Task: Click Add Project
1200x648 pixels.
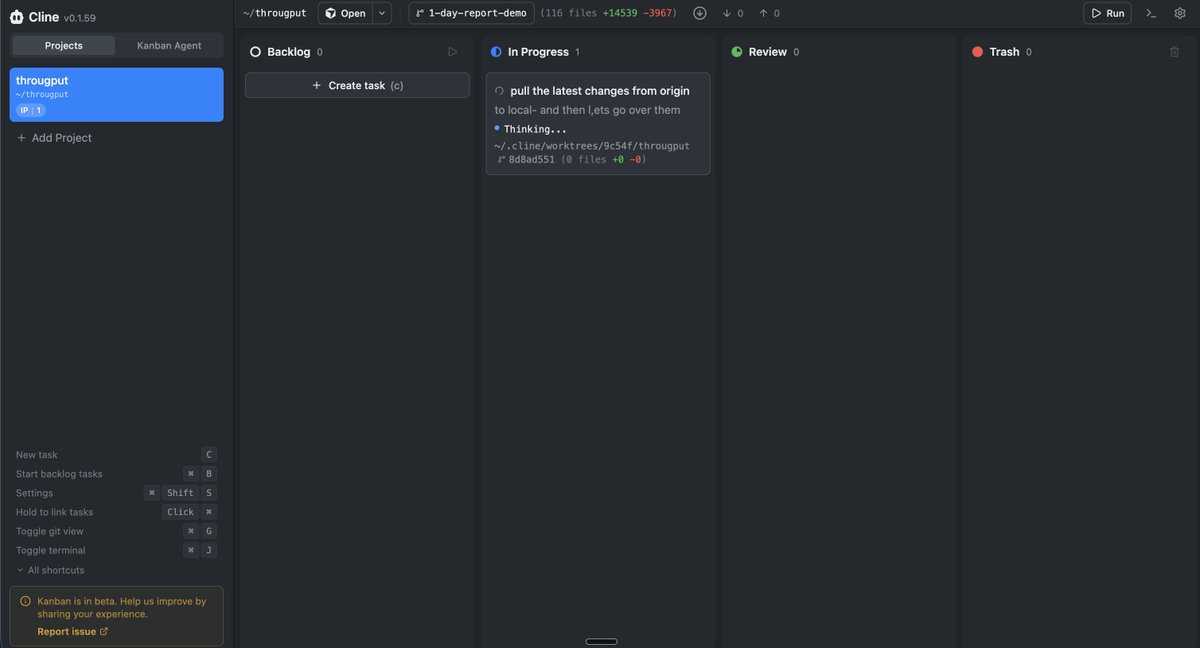Action: point(54,138)
